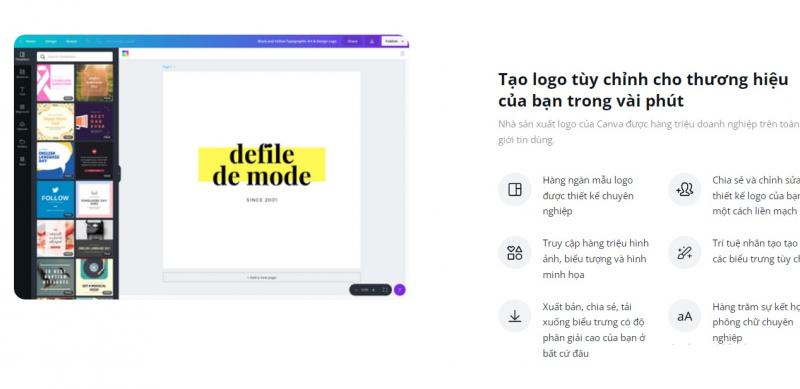Pick the typewriter black-and-white template

[94, 238]
